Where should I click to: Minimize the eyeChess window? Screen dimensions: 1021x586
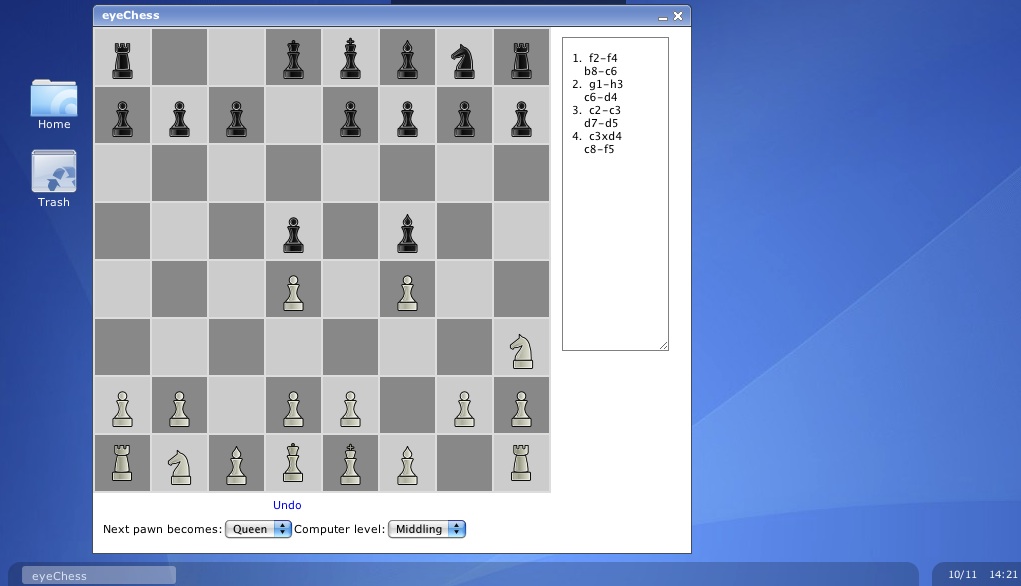coord(663,17)
